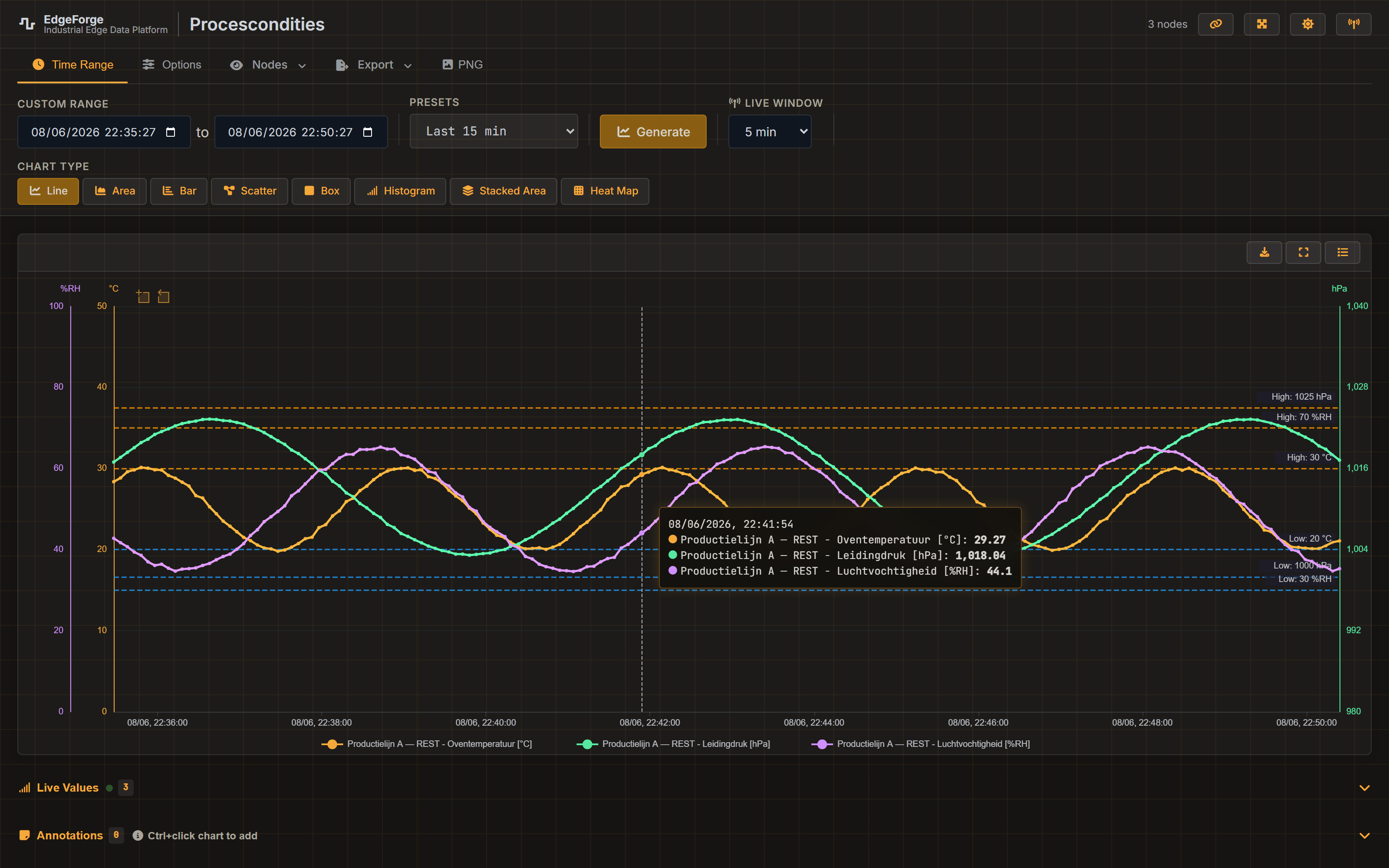Click the clock icon on Time Range tab
1389x868 pixels.
coord(39,64)
